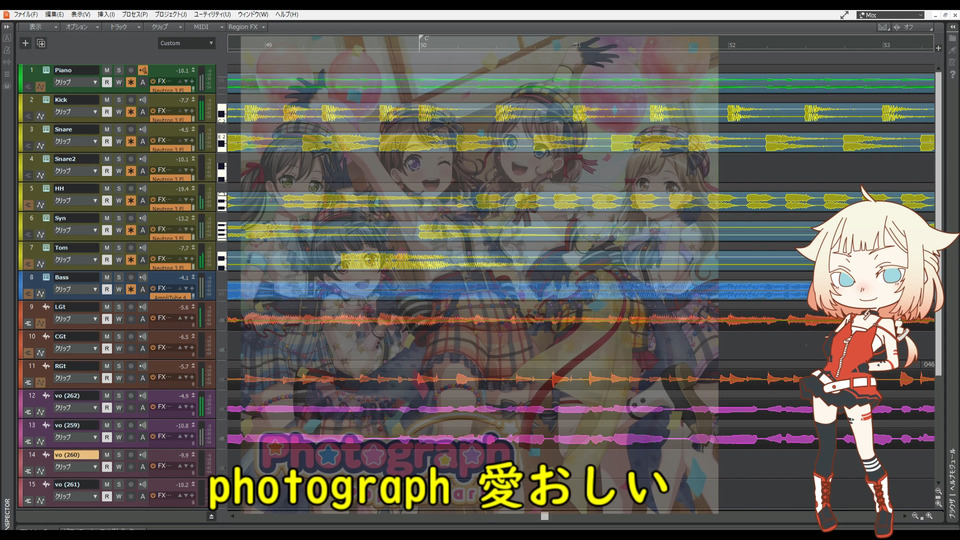
Task: Open the Mix screenset dropdown
Action: point(890,15)
